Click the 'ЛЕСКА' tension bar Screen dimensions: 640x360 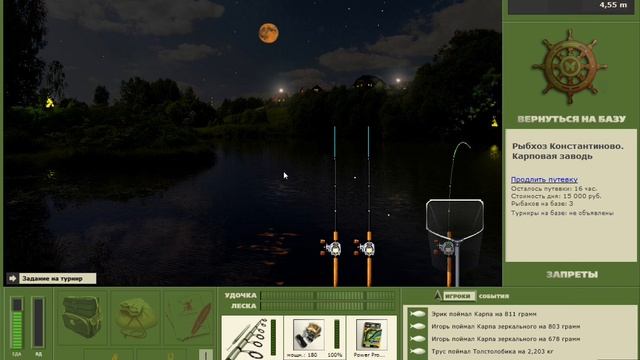[328, 306]
